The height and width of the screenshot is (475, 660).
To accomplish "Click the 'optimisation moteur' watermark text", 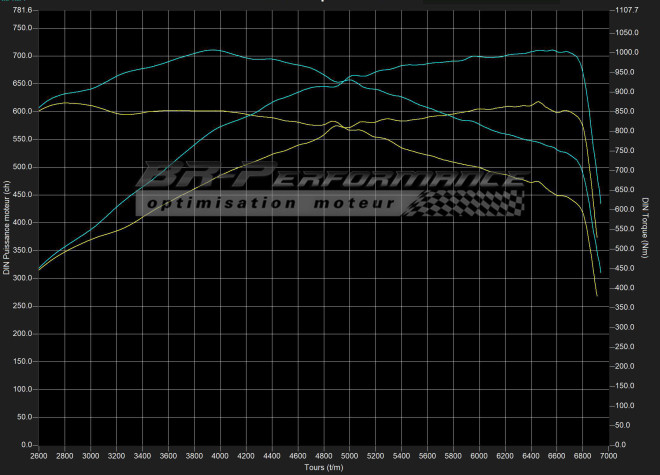I will (x=270, y=203).
